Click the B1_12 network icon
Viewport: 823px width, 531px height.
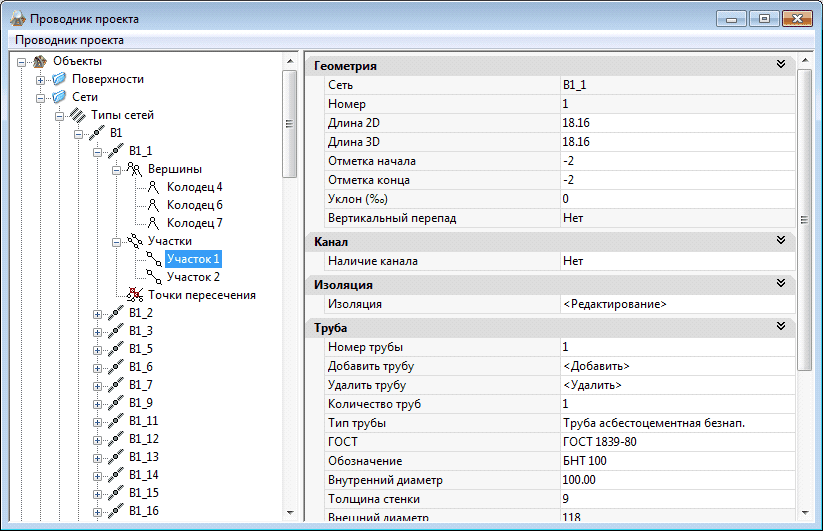tap(116, 439)
